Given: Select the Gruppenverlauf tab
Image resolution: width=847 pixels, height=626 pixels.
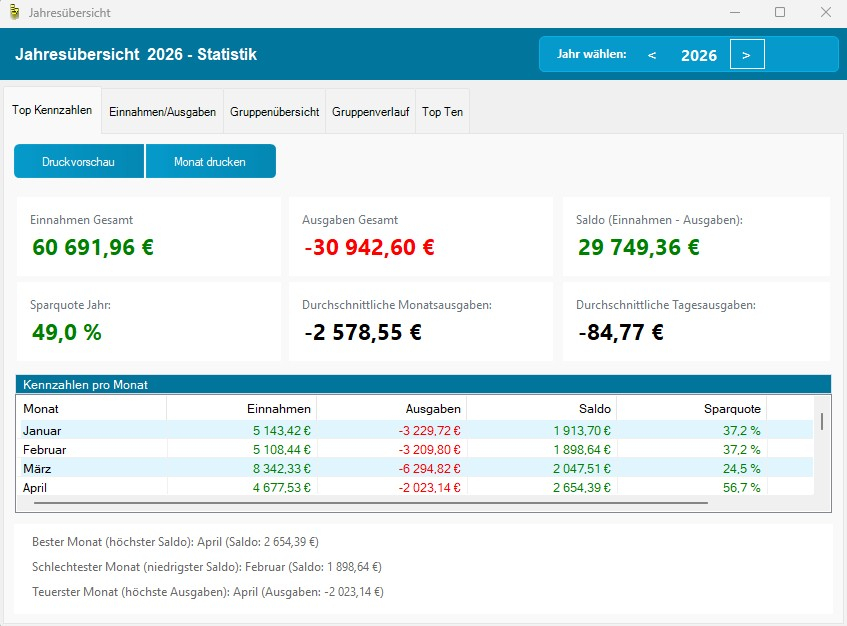Looking at the screenshot, I should [x=370, y=112].
